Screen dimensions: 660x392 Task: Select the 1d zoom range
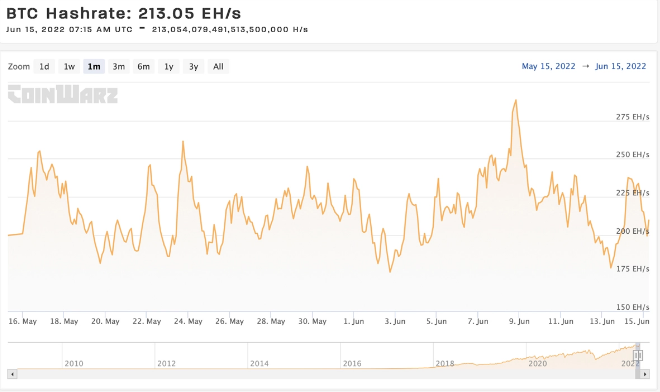coord(44,67)
